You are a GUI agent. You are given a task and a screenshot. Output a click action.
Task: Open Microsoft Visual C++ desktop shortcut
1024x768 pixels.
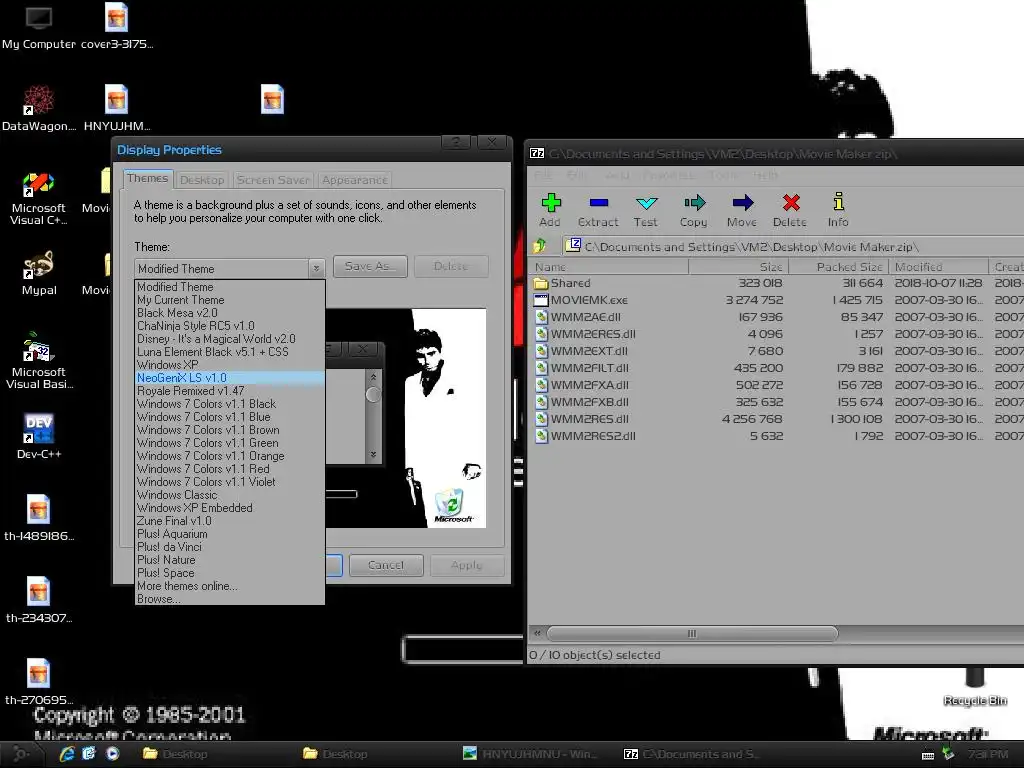click(x=39, y=199)
